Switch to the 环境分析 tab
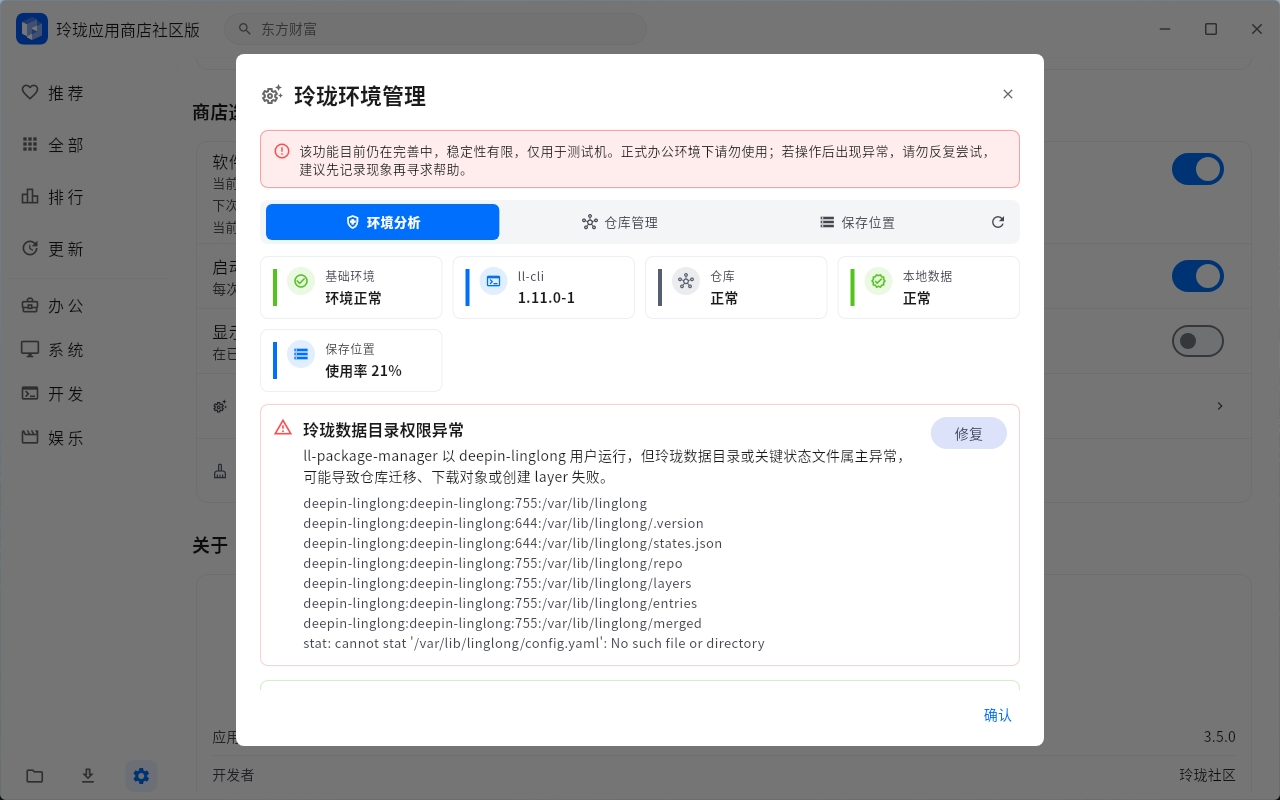This screenshot has width=1280, height=800. 382,222
